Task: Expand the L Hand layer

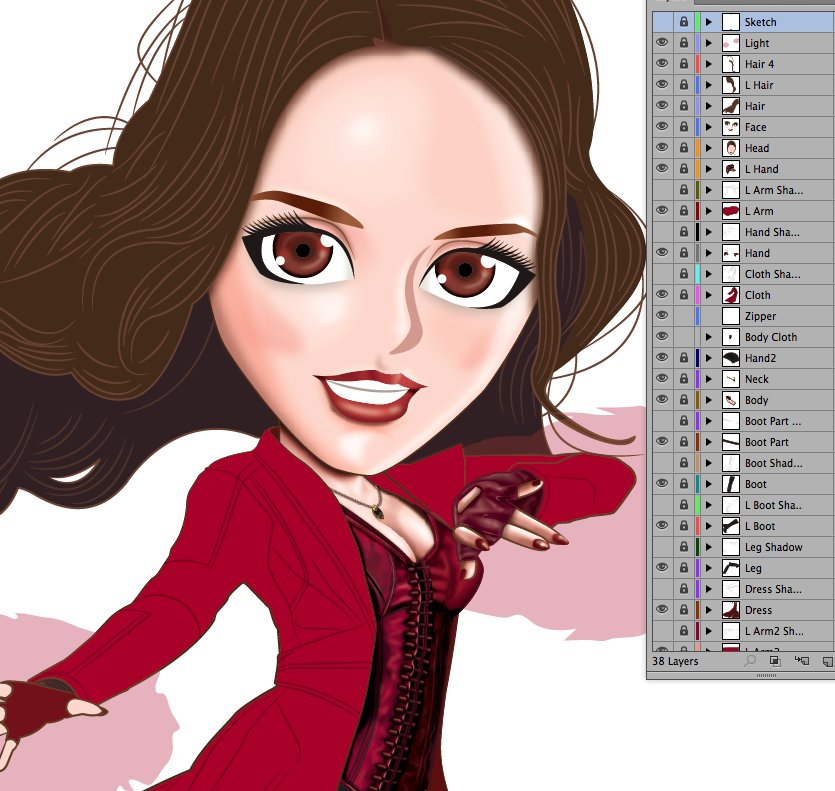Action: click(709, 169)
